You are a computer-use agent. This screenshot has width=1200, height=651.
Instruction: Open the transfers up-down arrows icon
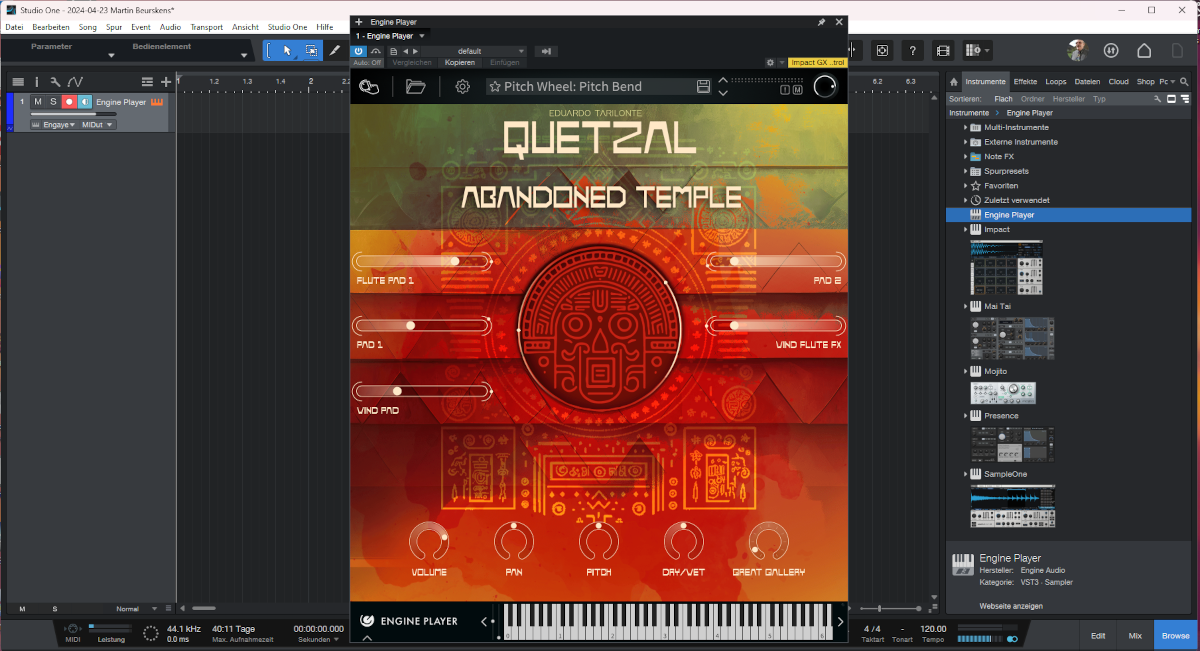tap(1111, 50)
